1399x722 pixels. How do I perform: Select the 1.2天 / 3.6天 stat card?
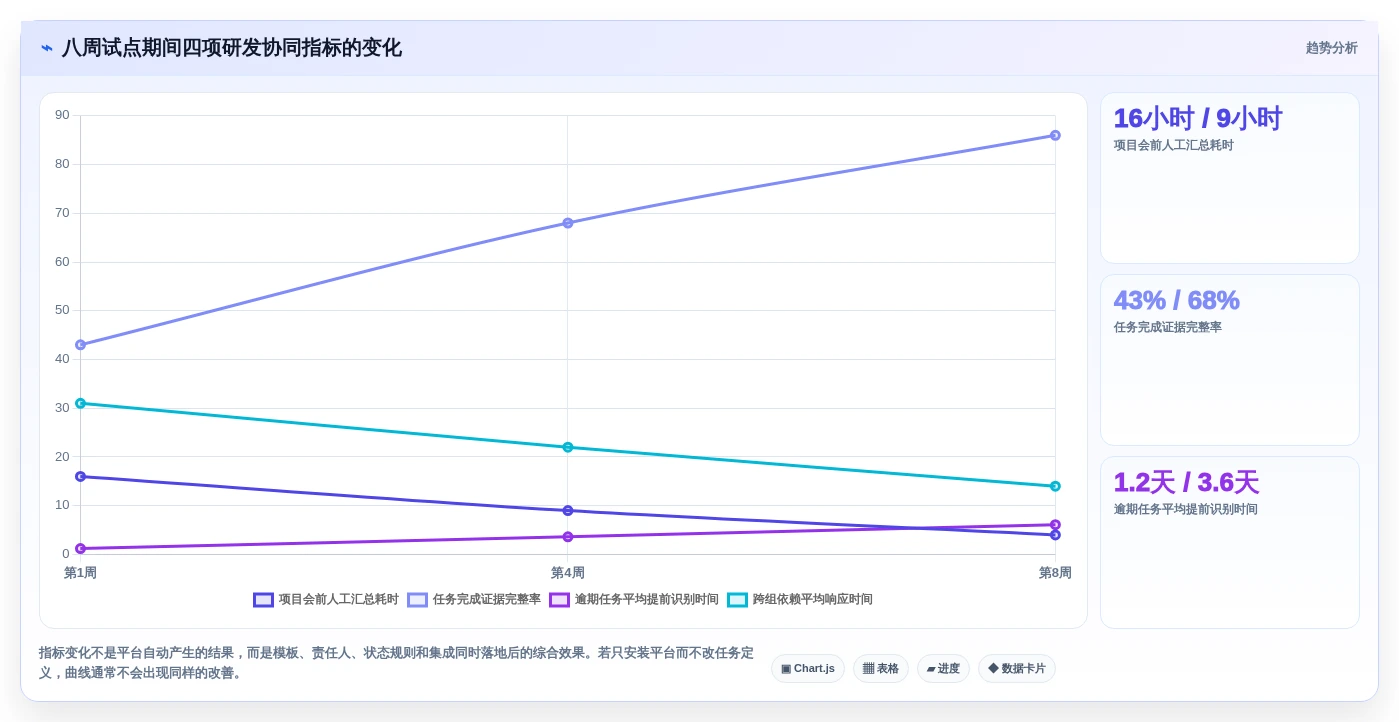click(x=1230, y=543)
